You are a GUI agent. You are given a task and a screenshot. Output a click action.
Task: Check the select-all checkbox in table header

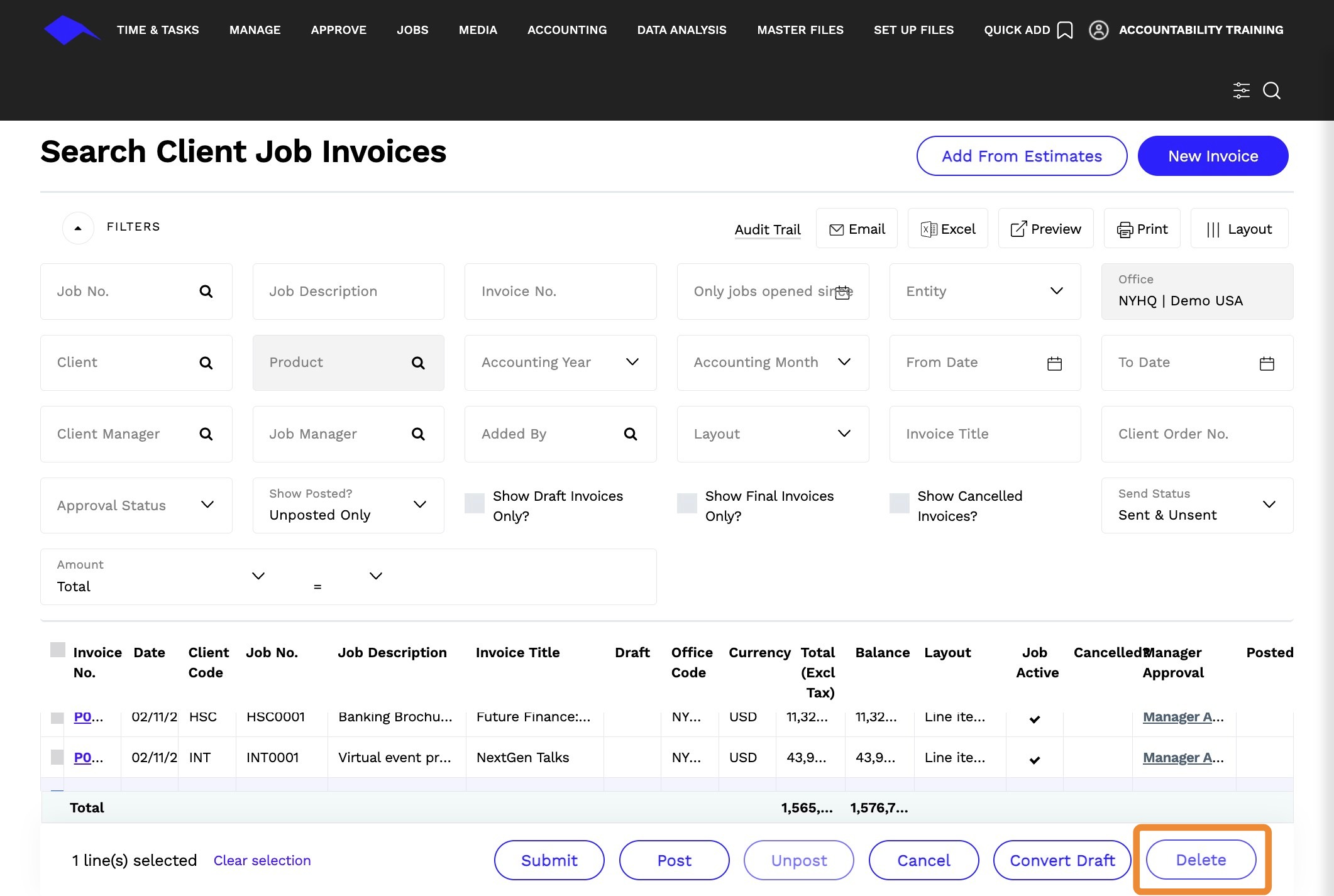click(x=58, y=650)
